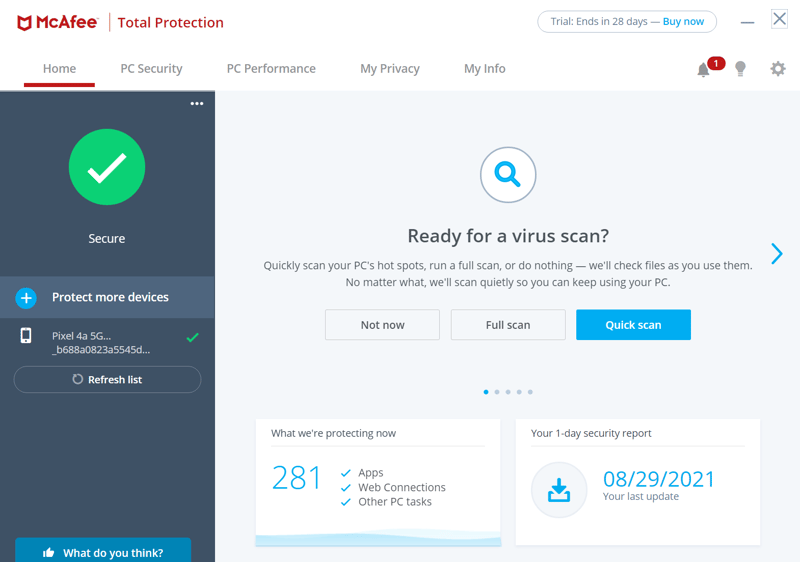Click the thumbs-up feedback icon

tap(48, 552)
